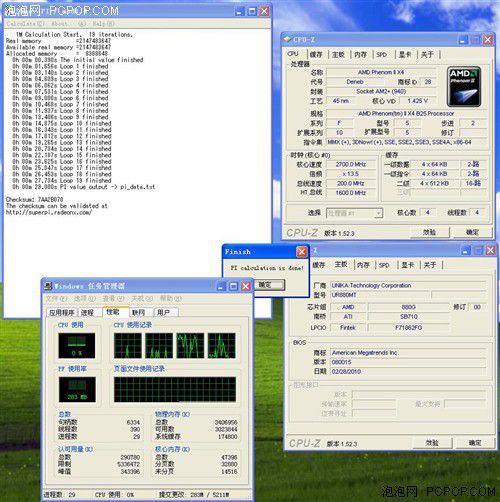The height and width of the screenshot is (502, 500).
Task: Select the CPU tab in upper CPU-Z
Action: click(x=293, y=54)
